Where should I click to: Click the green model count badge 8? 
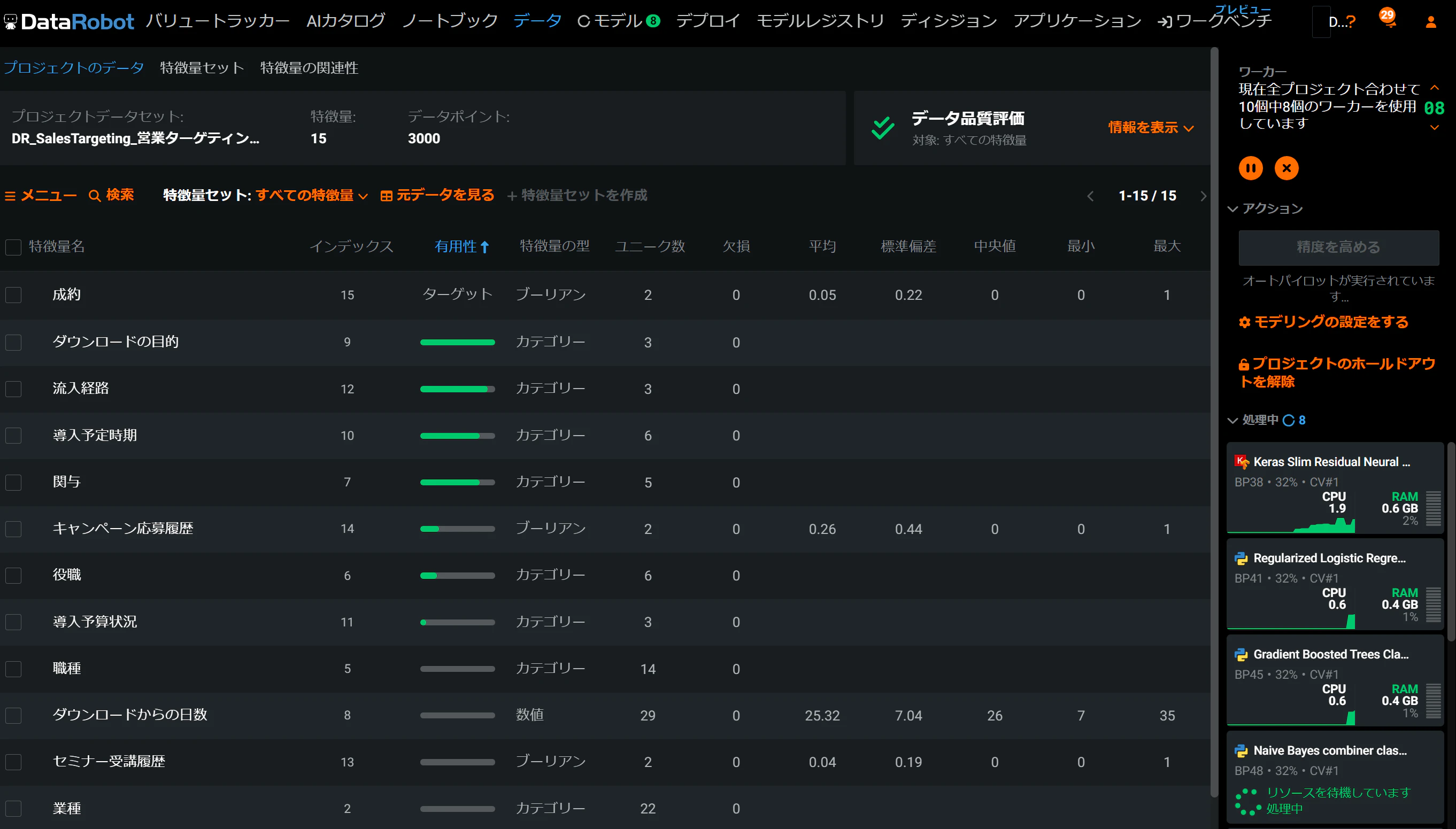pos(653,21)
